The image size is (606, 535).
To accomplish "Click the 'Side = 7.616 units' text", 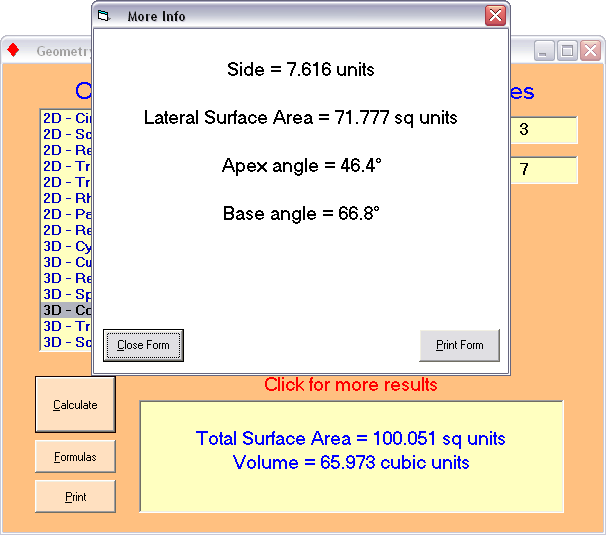I will [x=301, y=70].
